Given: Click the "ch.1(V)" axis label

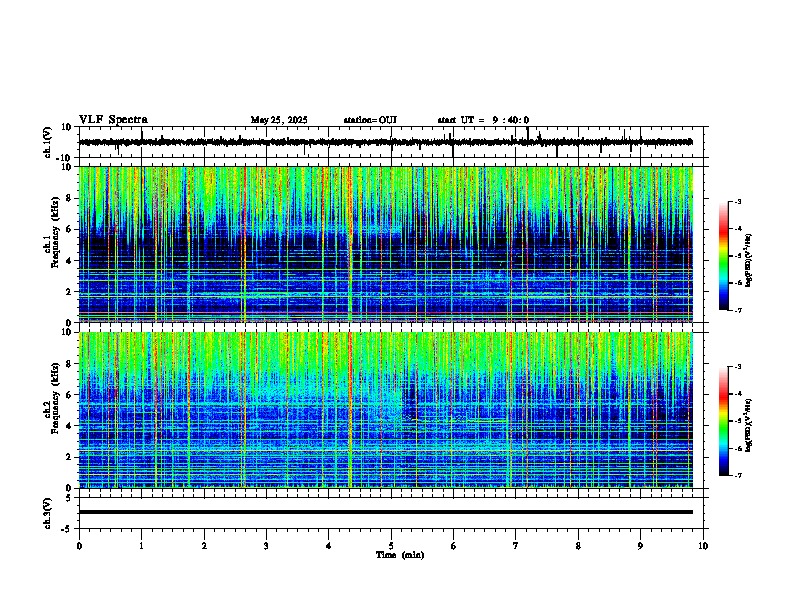Looking at the screenshot, I should 48,142.
